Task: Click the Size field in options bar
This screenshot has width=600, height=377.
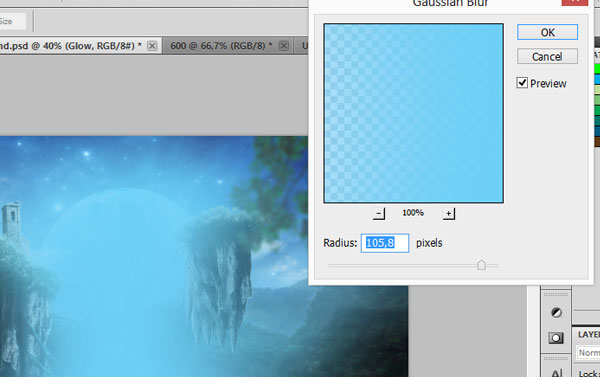Action: (x=13, y=21)
